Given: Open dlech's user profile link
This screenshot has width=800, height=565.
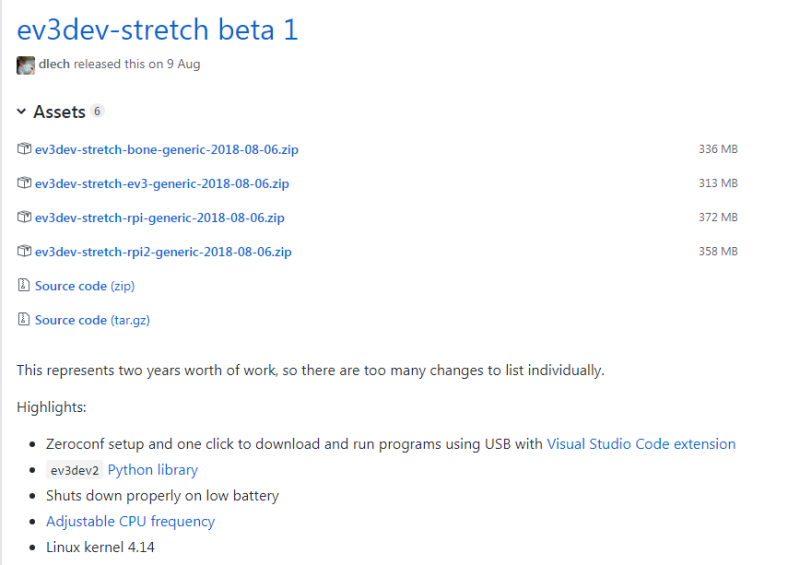Looking at the screenshot, I should (54, 65).
